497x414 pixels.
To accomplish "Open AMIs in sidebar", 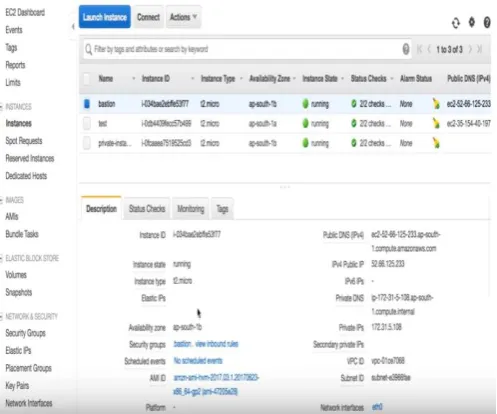I will coord(12,217).
